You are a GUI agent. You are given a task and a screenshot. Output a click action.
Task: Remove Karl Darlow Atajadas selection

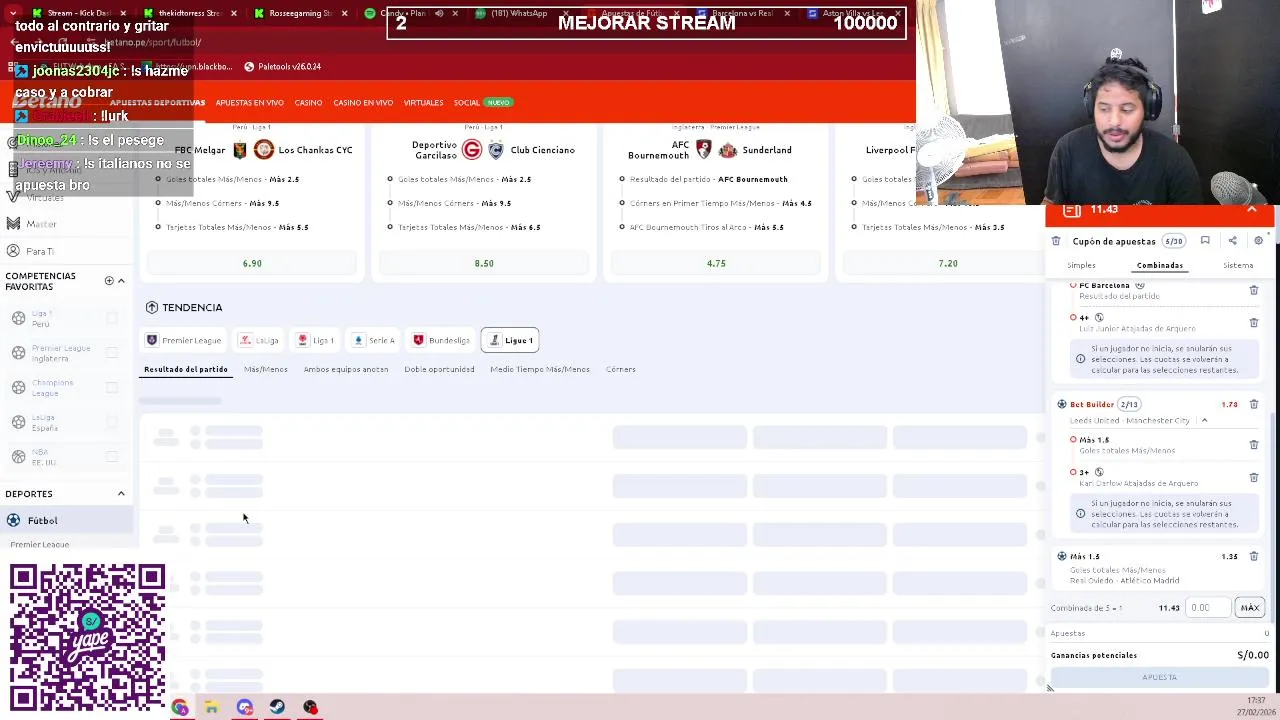point(1253,477)
